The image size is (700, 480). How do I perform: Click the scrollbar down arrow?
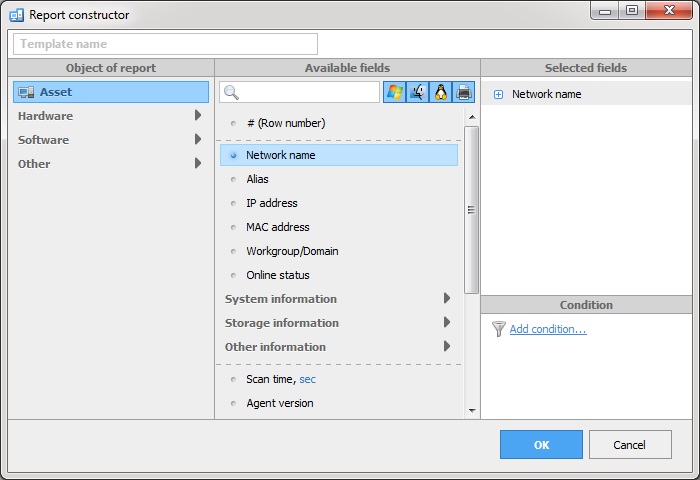472,410
